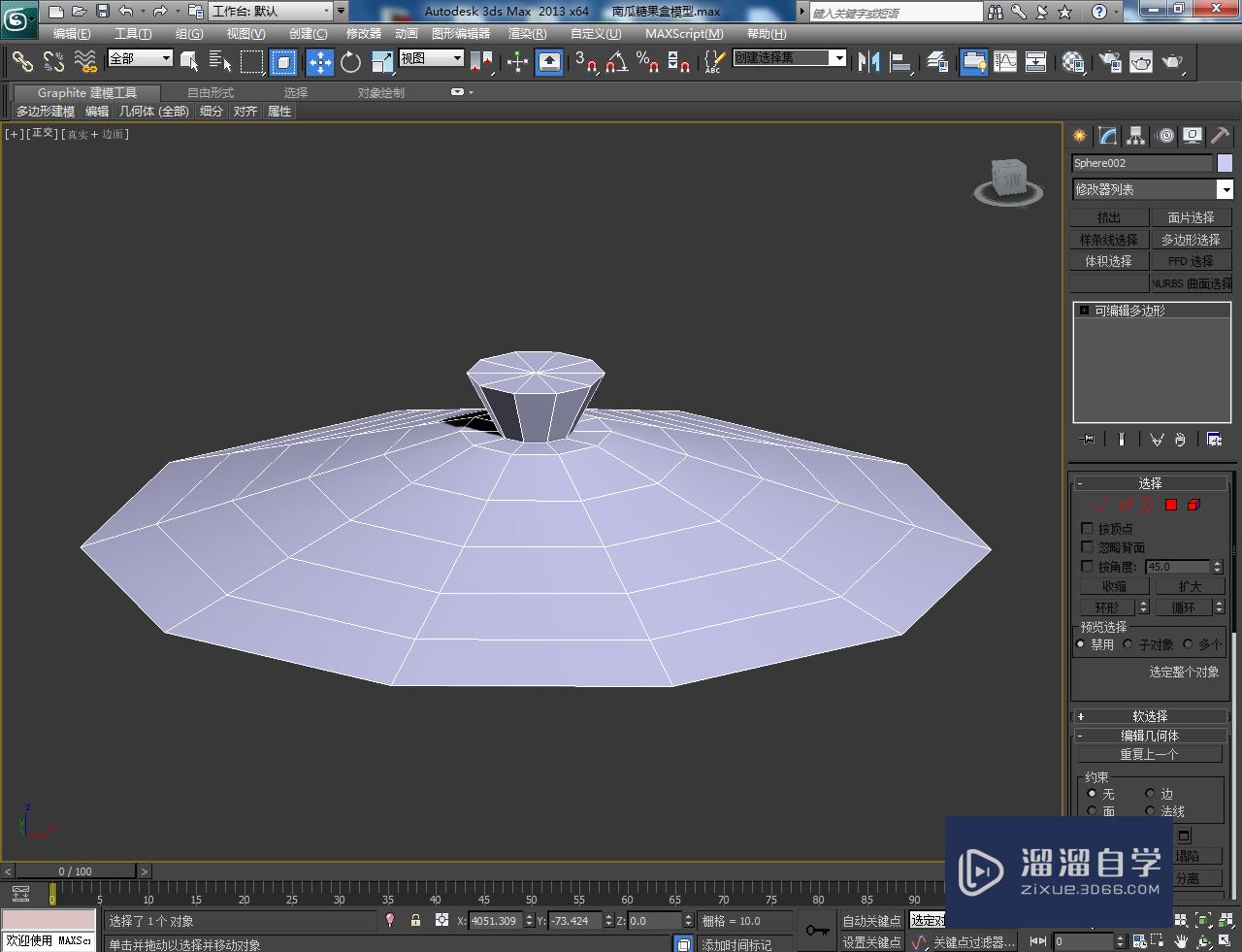The image size is (1242, 952).
Task: Click the Mirror tool icon
Action: tap(869, 62)
